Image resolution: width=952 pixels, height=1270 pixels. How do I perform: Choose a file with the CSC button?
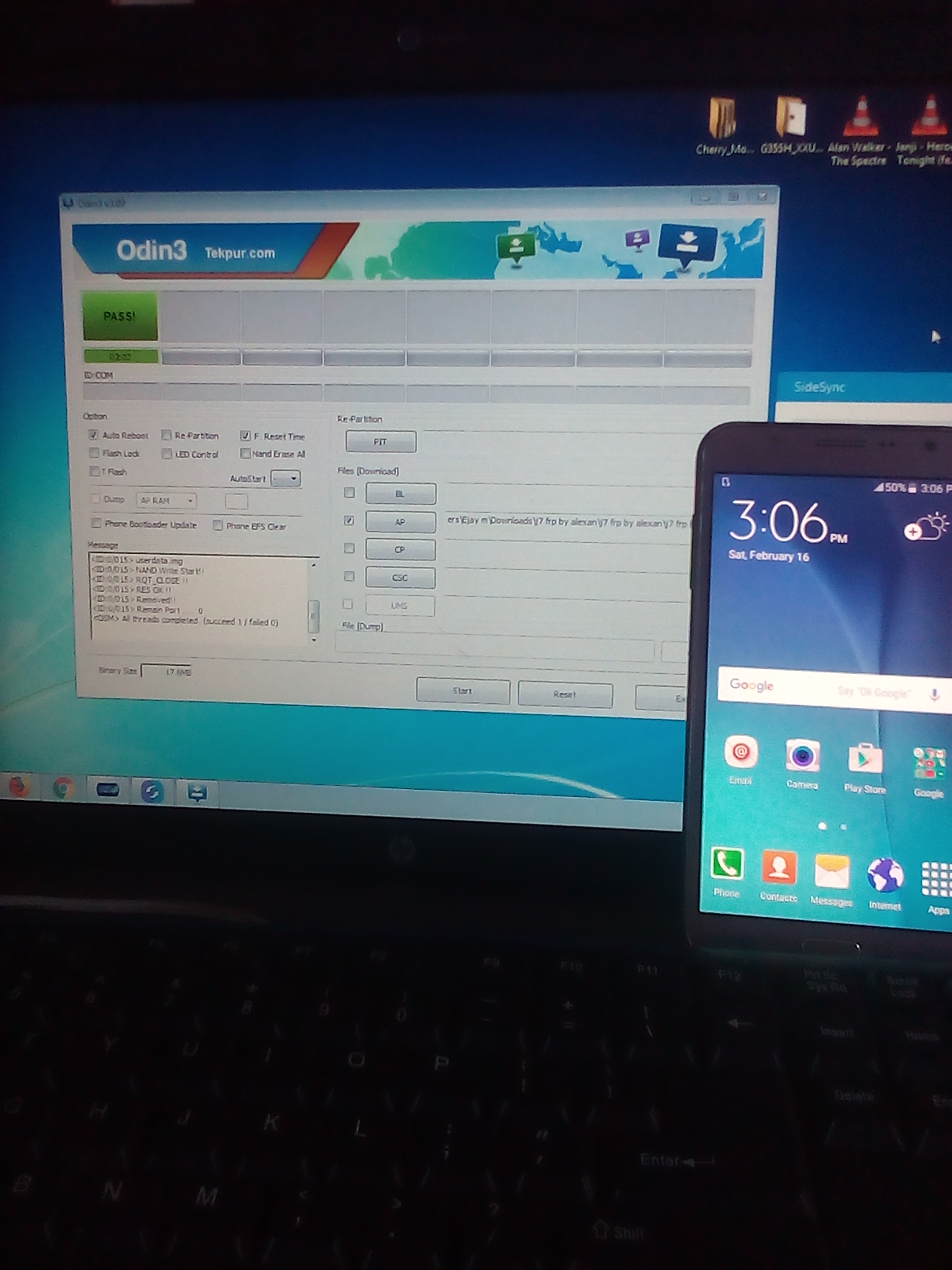[x=401, y=577]
